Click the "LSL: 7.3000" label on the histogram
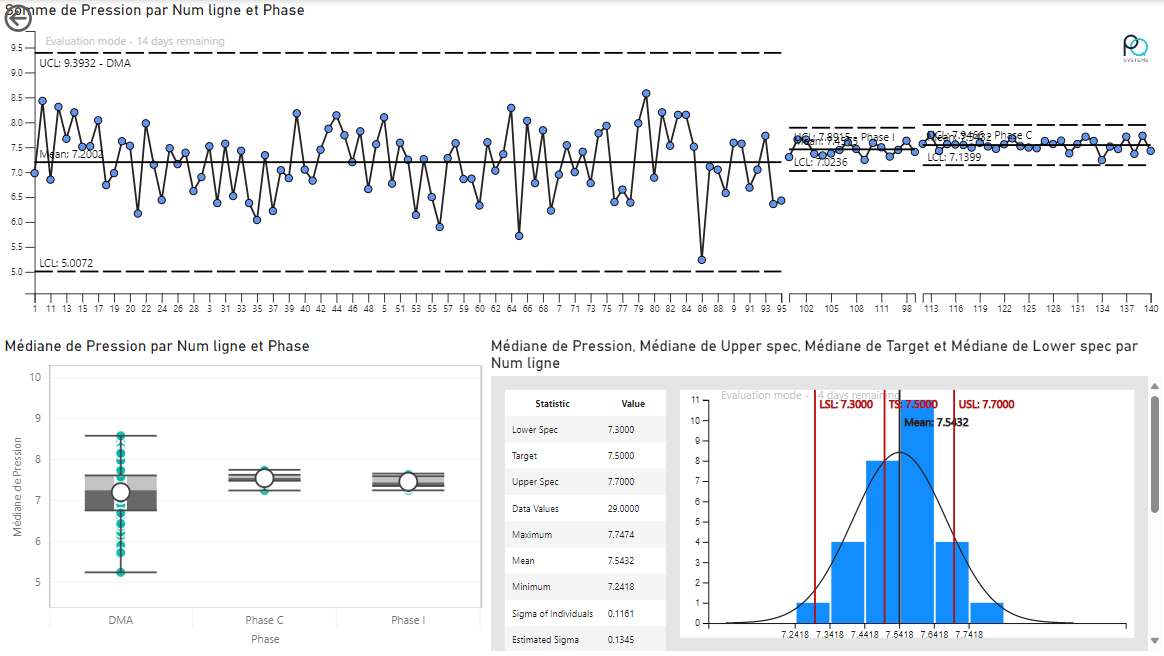Image resolution: width=1164 pixels, height=656 pixels. 846,404
